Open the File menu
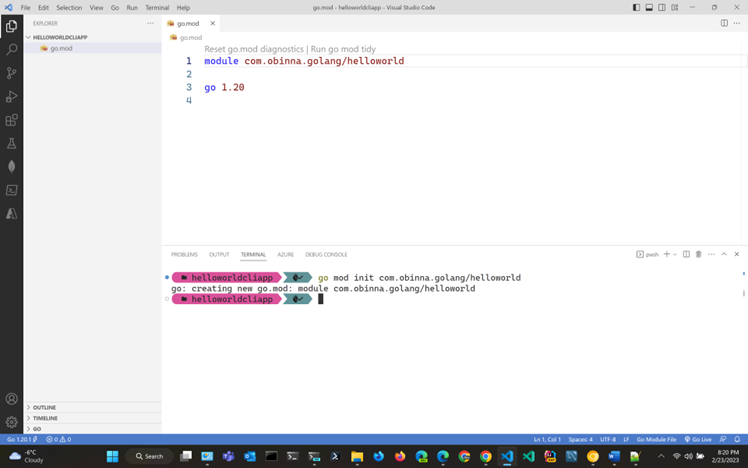 click(25, 8)
